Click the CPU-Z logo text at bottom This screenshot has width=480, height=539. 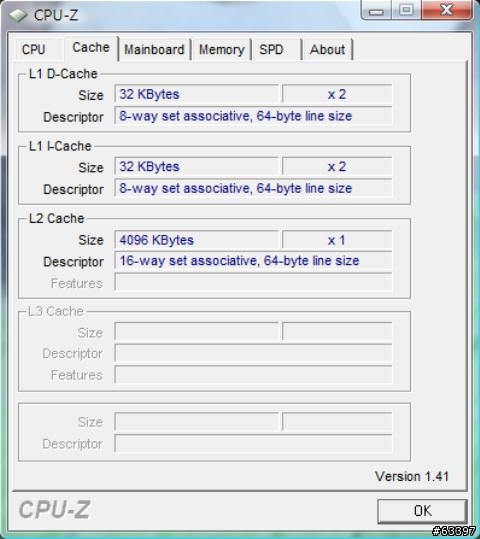pos(54,510)
